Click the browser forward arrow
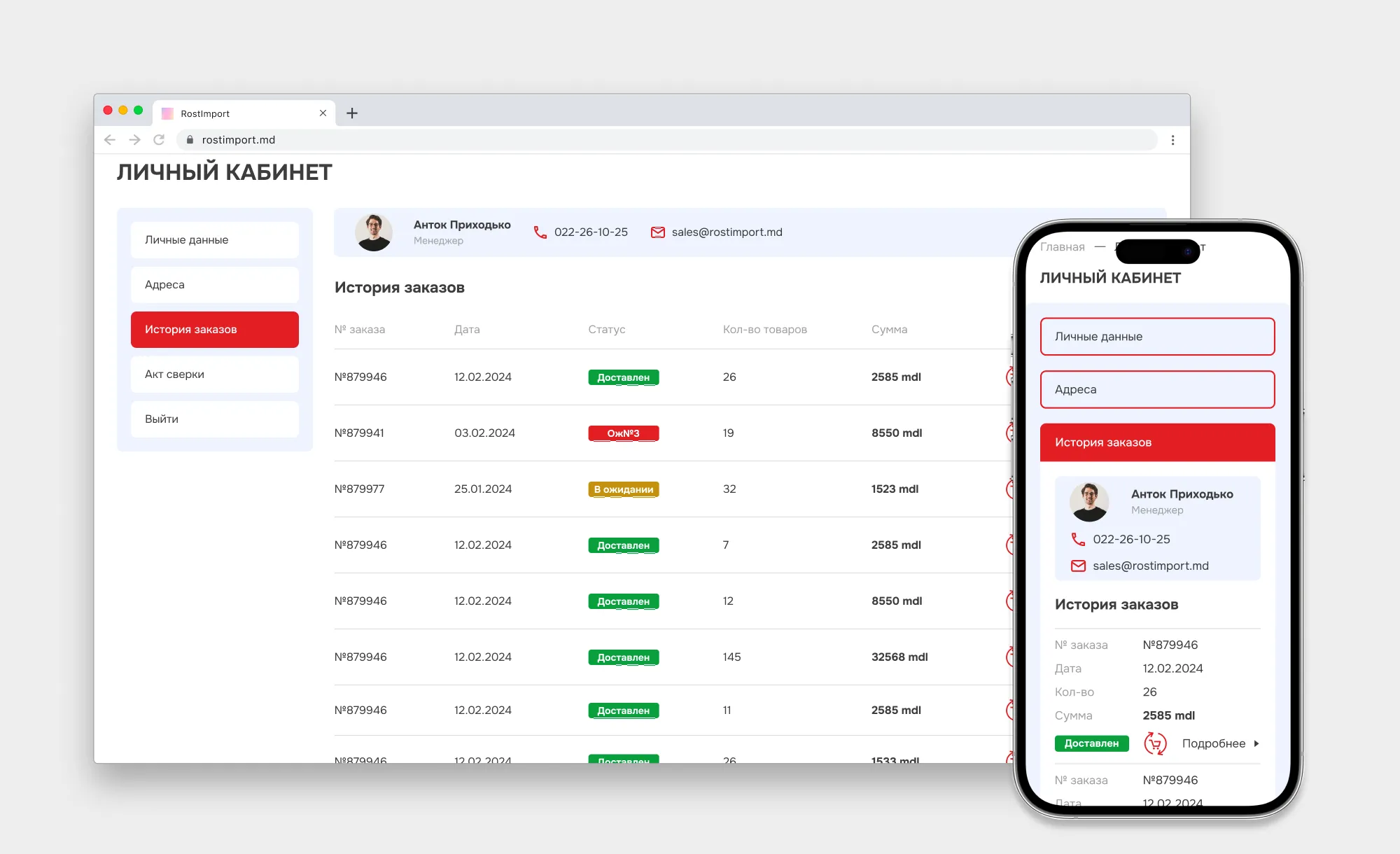 (134, 140)
